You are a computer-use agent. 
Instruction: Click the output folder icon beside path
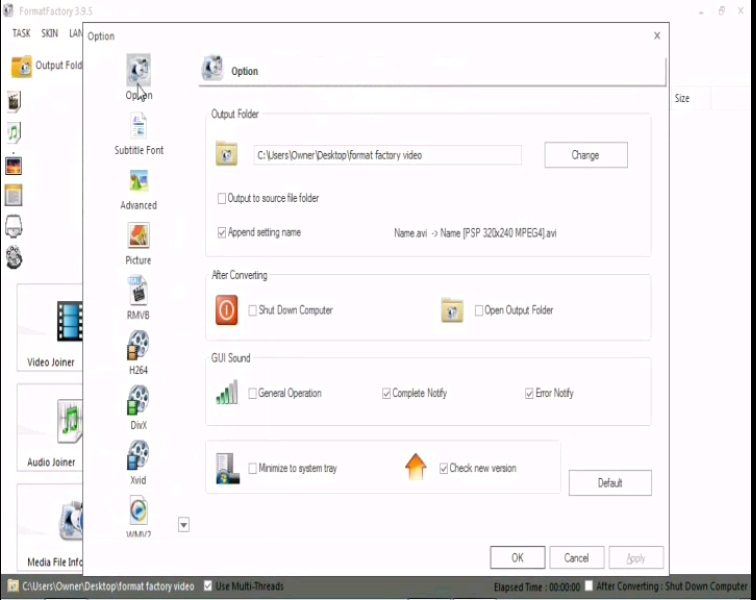(227, 154)
